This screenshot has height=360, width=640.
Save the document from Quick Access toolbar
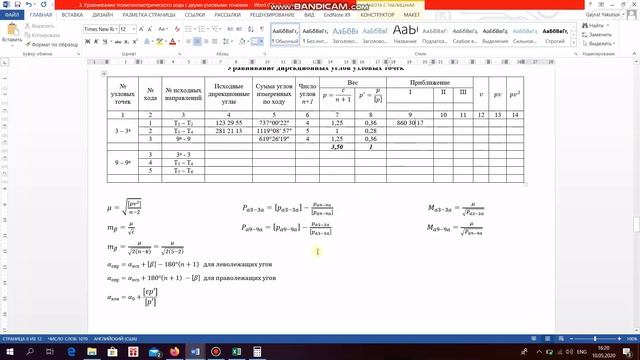click(17, 4)
